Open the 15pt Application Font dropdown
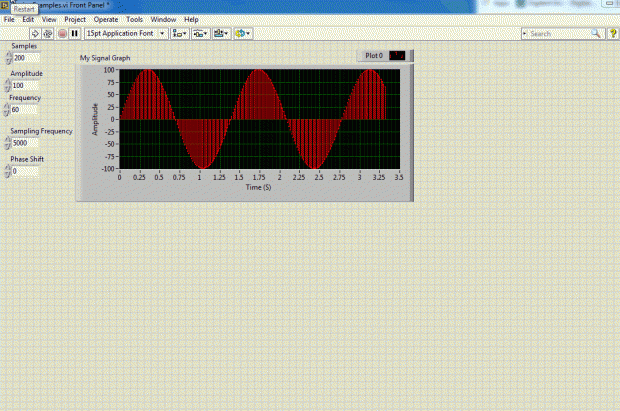The height and width of the screenshot is (411, 620). (x=126, y=34)
